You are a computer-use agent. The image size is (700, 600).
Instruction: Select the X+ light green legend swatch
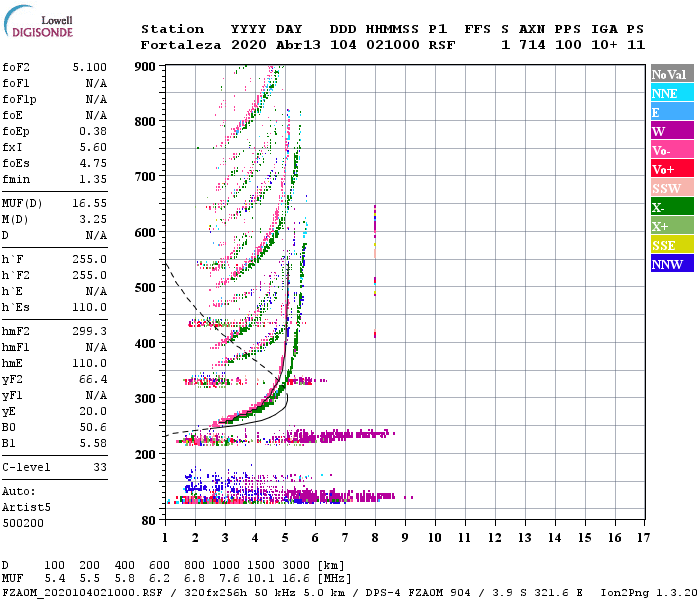point(672,226)
